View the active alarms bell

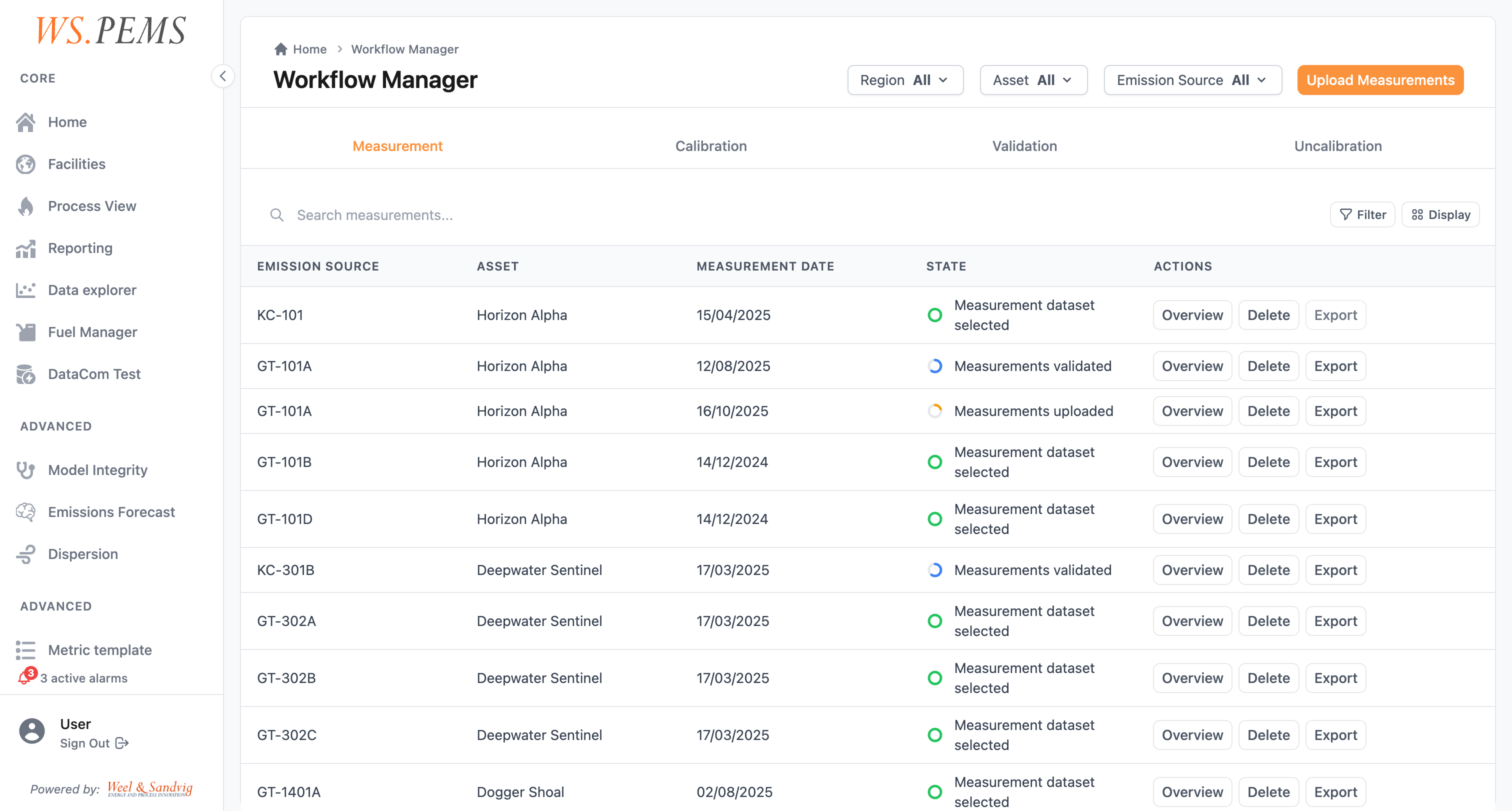coord(26,676)
